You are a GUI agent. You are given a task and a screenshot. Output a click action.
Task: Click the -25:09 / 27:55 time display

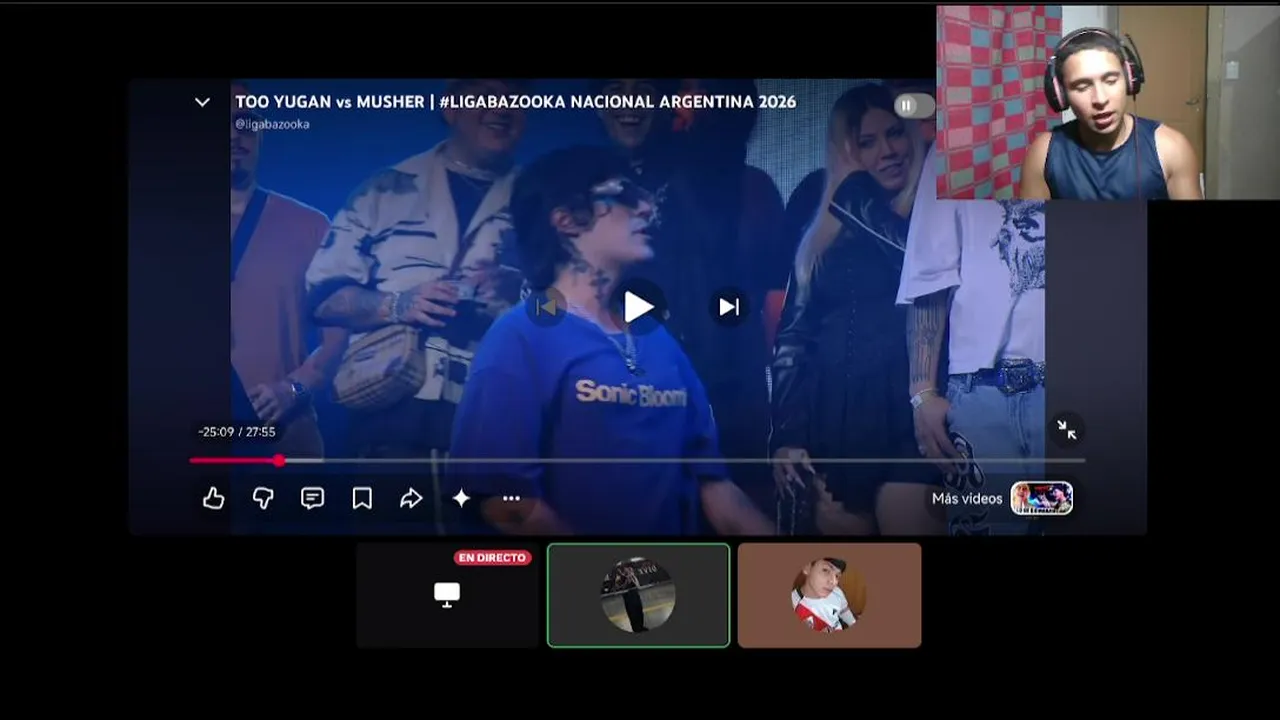(236, 432)
